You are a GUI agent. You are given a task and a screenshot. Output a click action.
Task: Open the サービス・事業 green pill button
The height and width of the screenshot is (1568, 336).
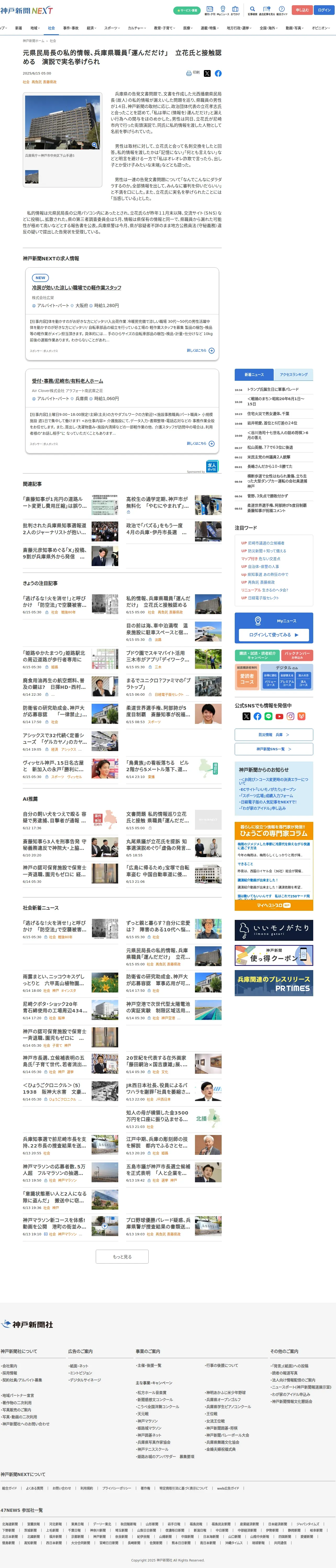[x=187, y=10]
